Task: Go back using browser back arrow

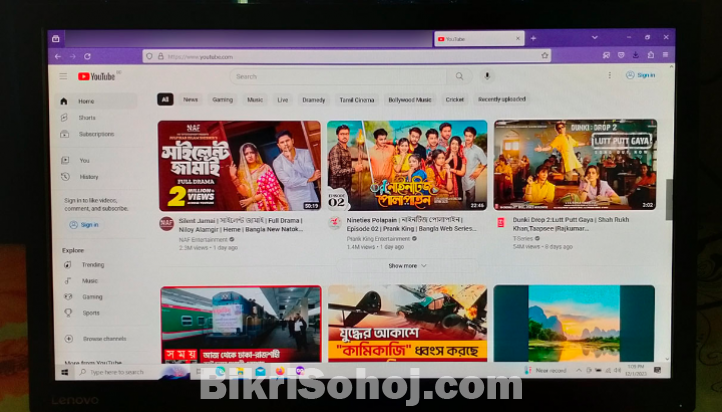Action: (58, 56)
